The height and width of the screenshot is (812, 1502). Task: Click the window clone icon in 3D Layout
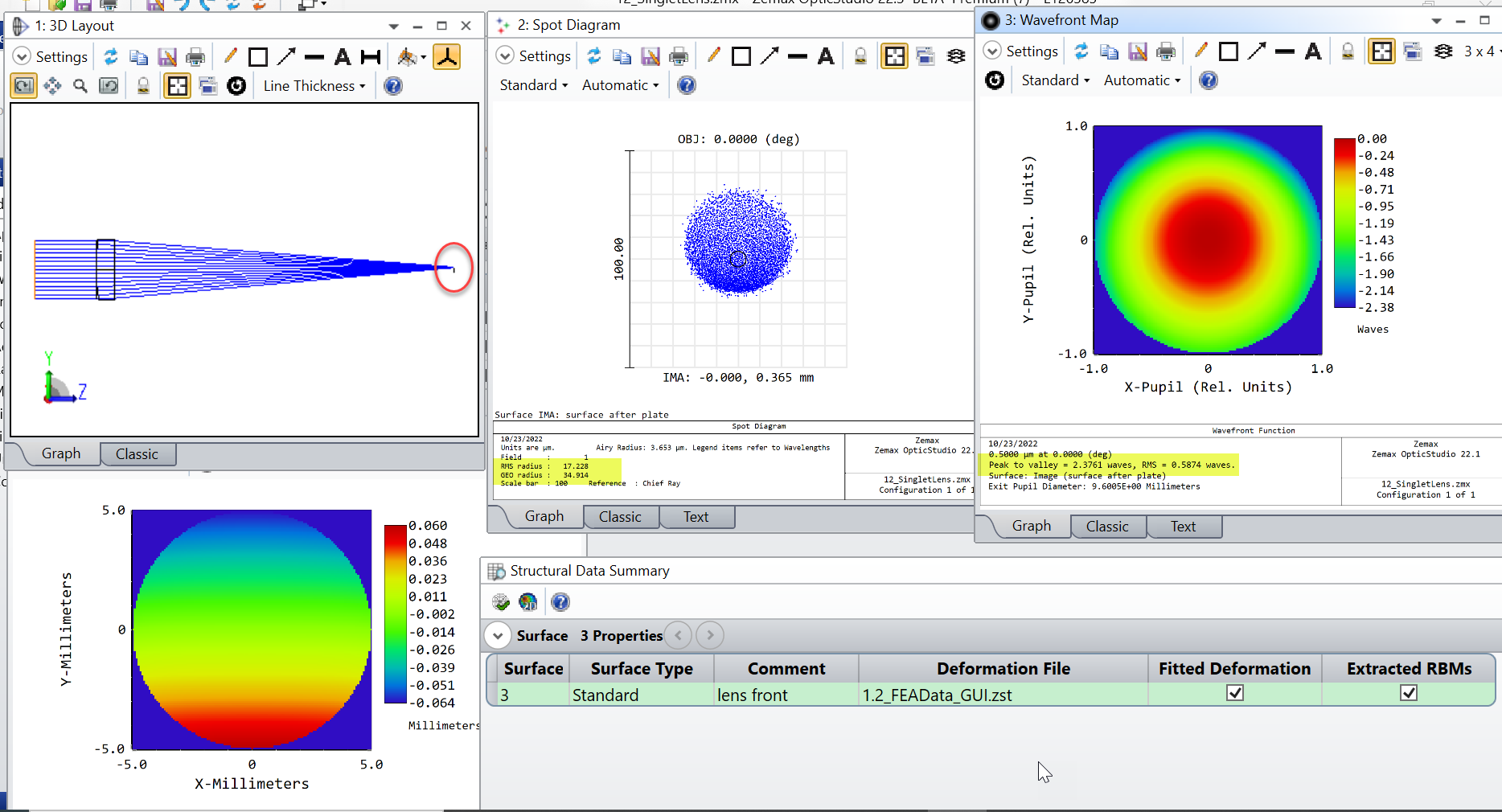pyautogui.click(x=207, y=85)
